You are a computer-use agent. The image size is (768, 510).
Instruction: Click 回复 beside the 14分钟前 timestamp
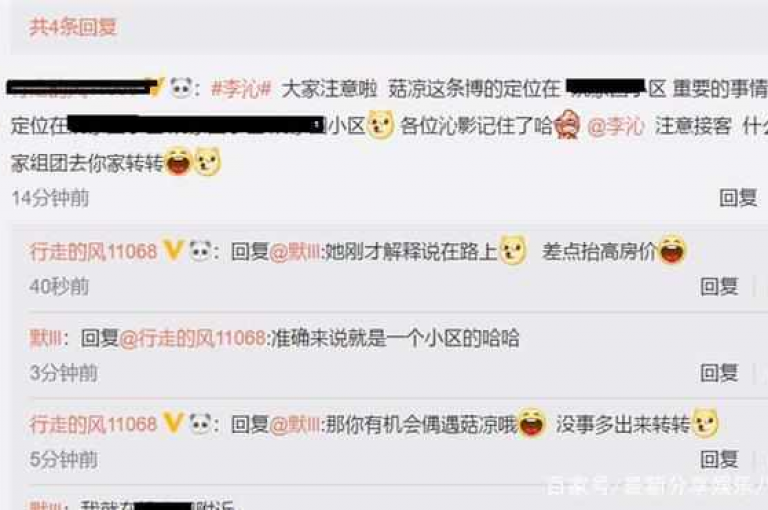click(738, 198)
